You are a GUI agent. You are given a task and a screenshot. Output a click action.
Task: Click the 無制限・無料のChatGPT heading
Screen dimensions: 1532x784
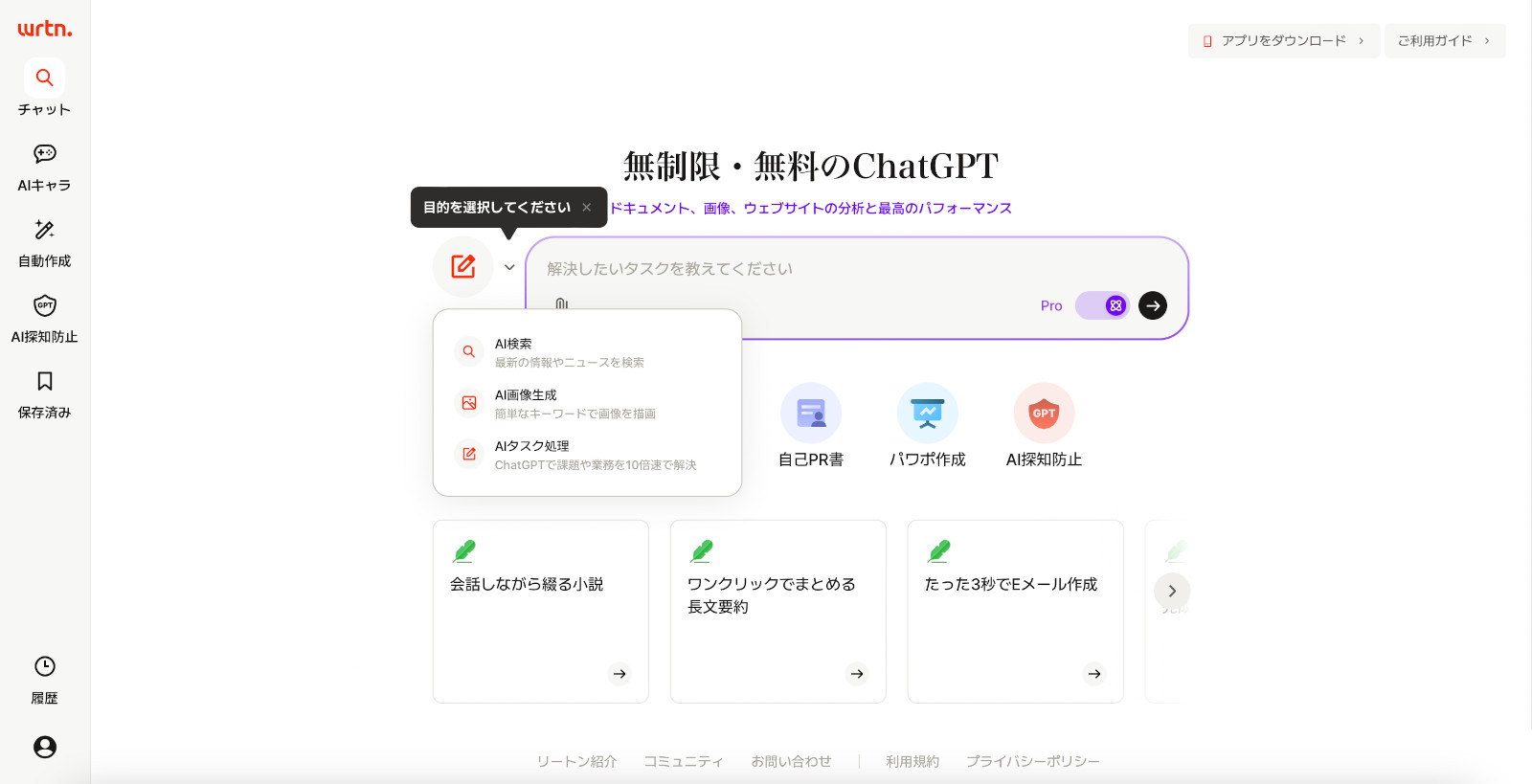tap(811, 166)
